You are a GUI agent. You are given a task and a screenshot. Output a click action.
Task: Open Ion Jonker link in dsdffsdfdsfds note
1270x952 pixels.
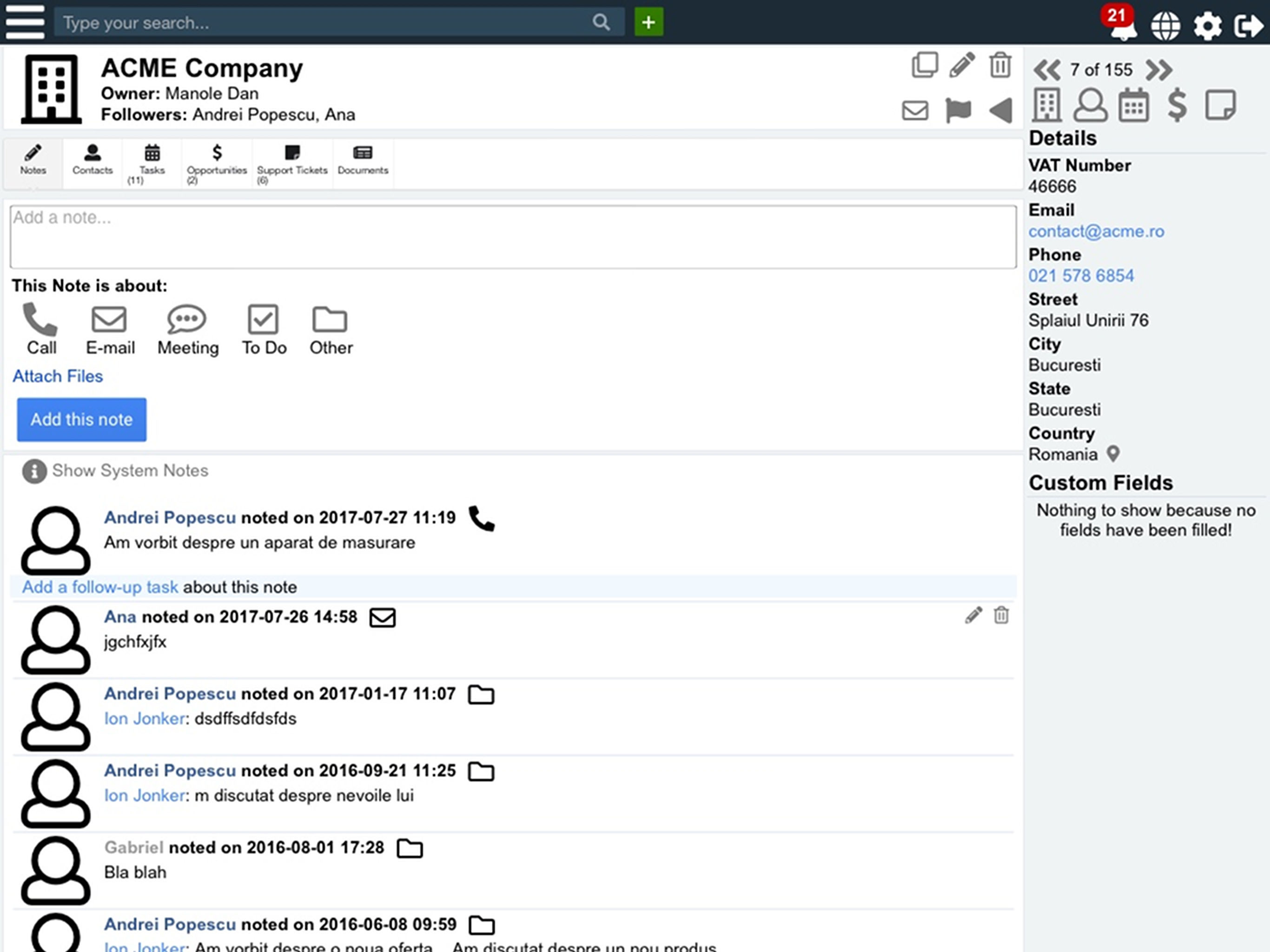145,718
